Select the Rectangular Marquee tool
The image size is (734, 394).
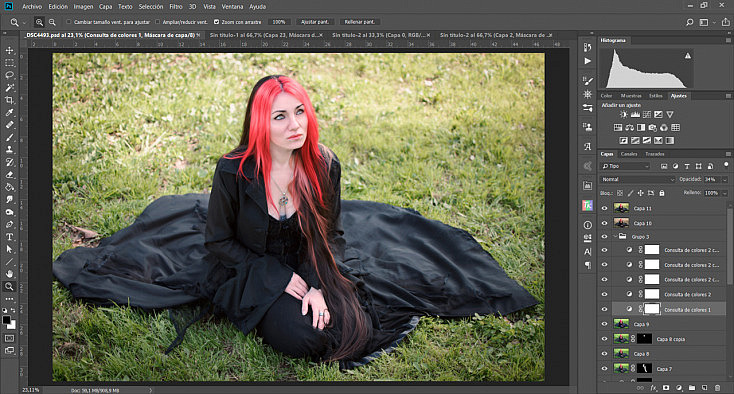[x=9, y=63]
